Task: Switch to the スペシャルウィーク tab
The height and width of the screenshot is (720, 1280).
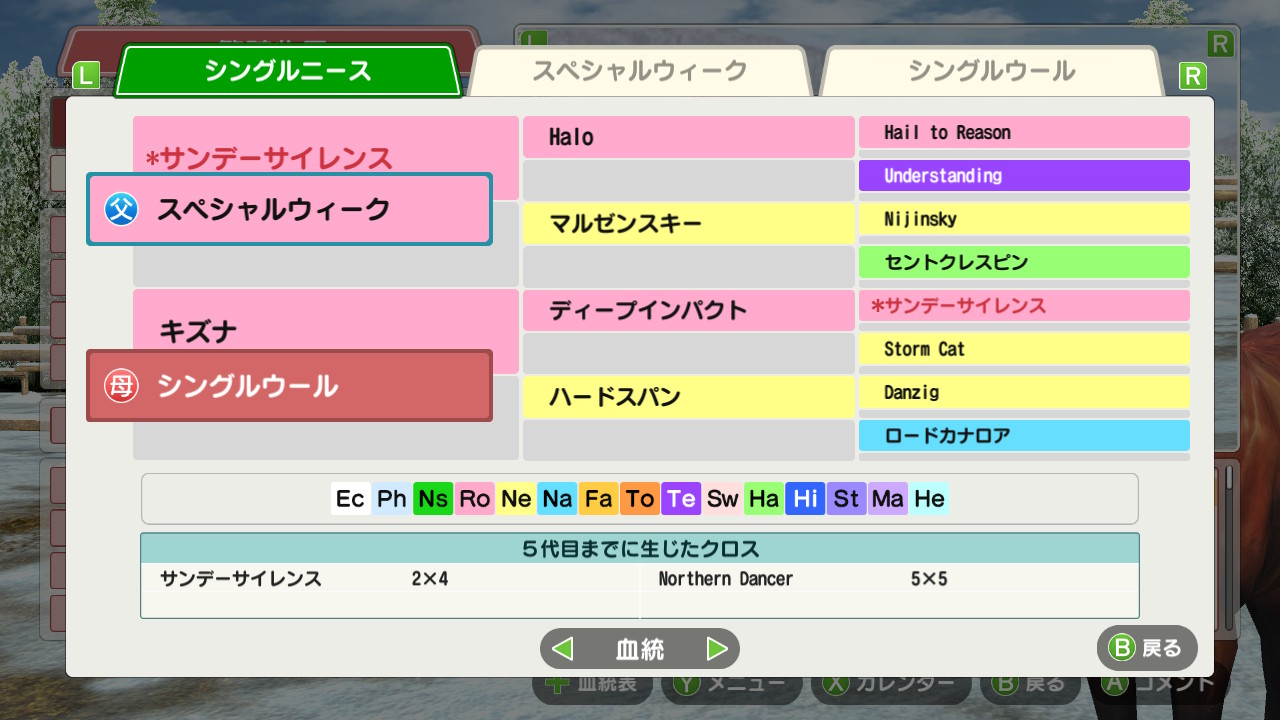Action: 640,71
